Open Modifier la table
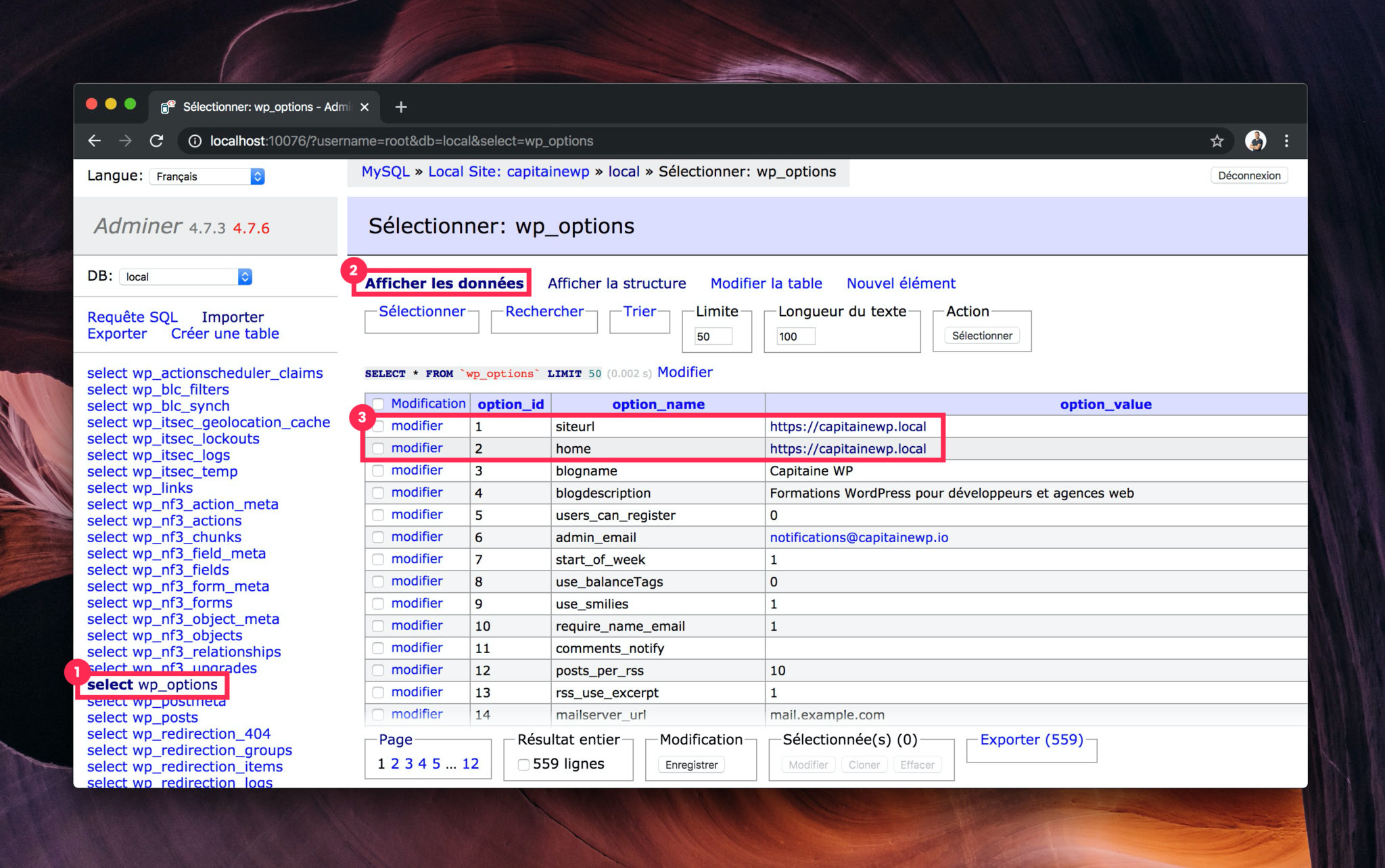The height and width of the screenshot is (868, 1385). coord(766,283)
